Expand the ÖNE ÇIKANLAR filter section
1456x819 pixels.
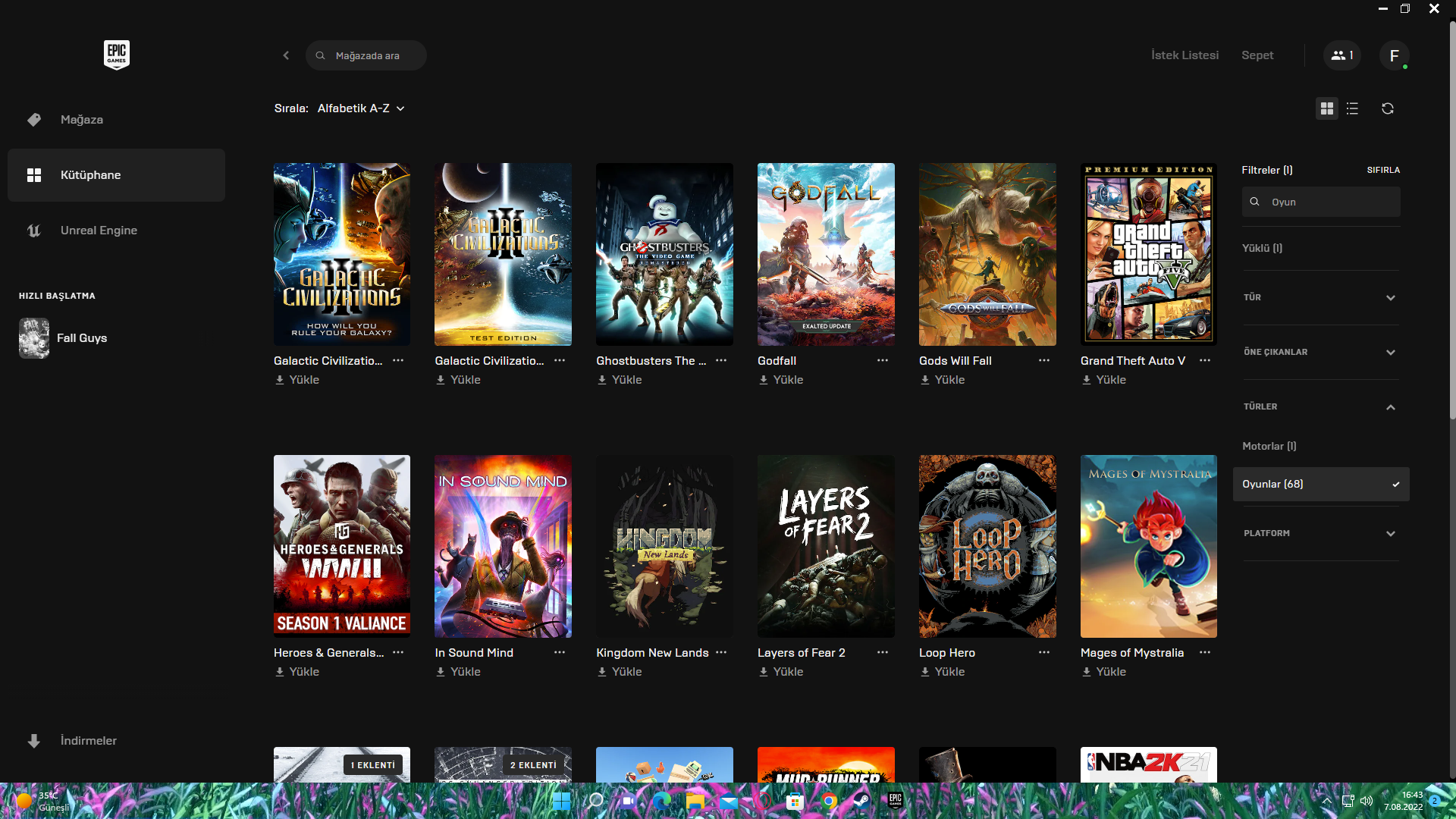click(1320, 352)
